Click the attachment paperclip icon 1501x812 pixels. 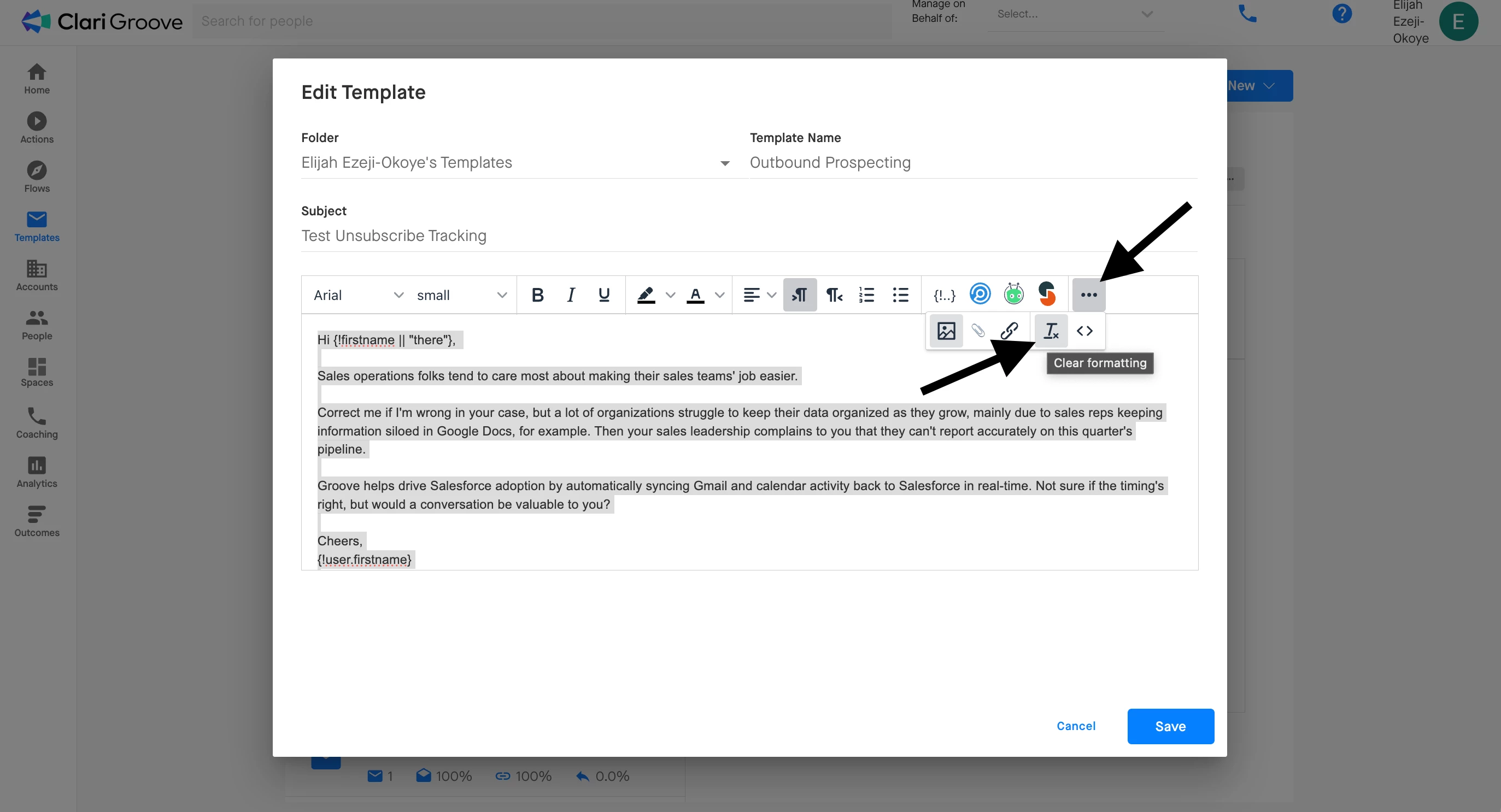978,331
